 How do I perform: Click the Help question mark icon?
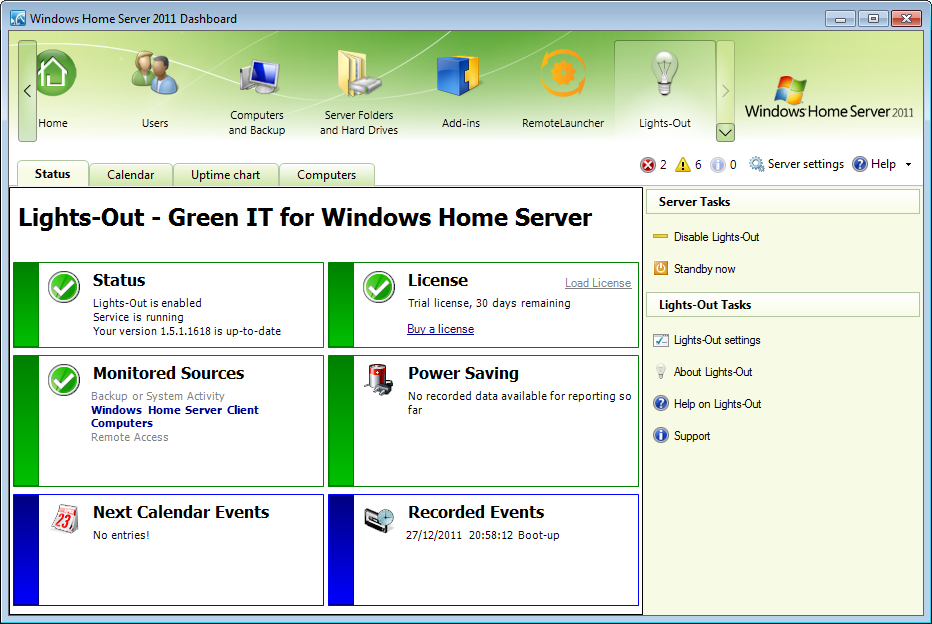coord(859,164)
